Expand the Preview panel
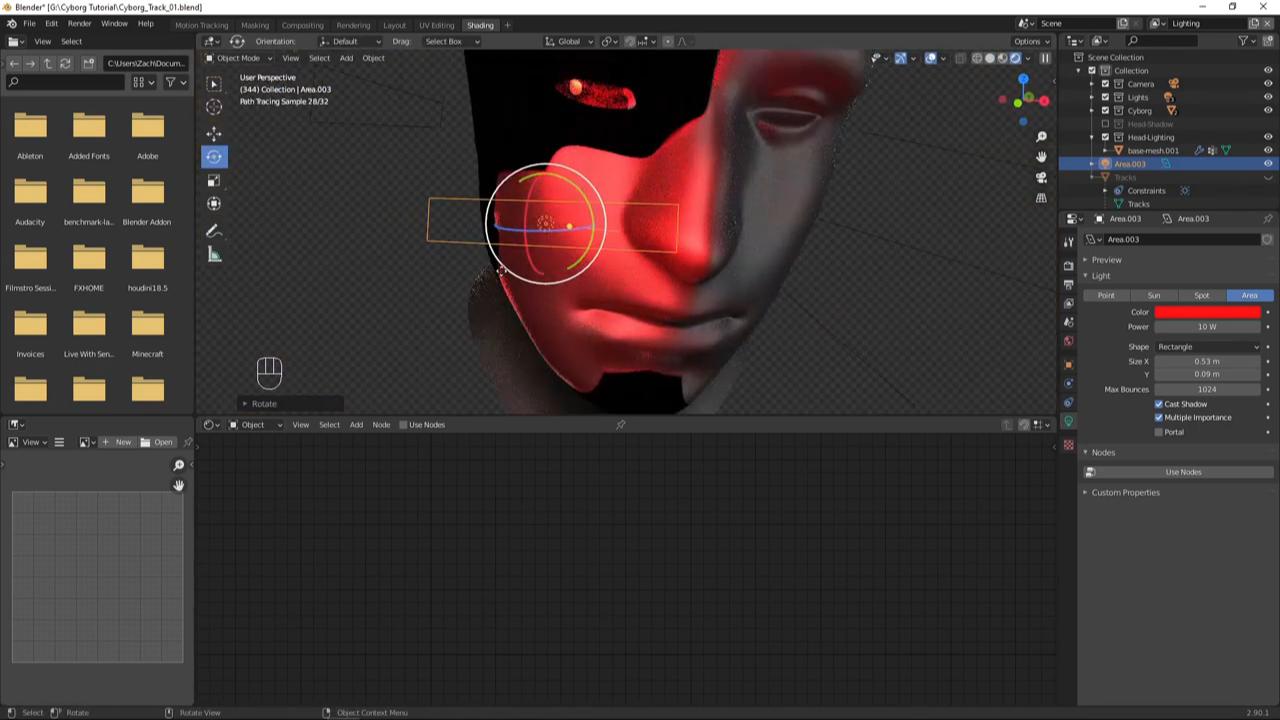This screenshot has width=1280, height=720. click(x=1105, y=260)
